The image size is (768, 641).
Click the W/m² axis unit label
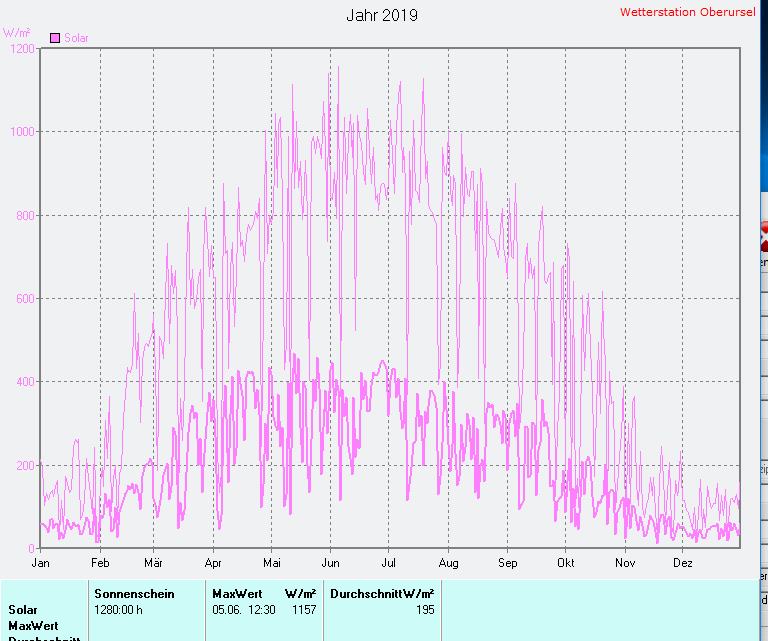[x=16, y=33]
